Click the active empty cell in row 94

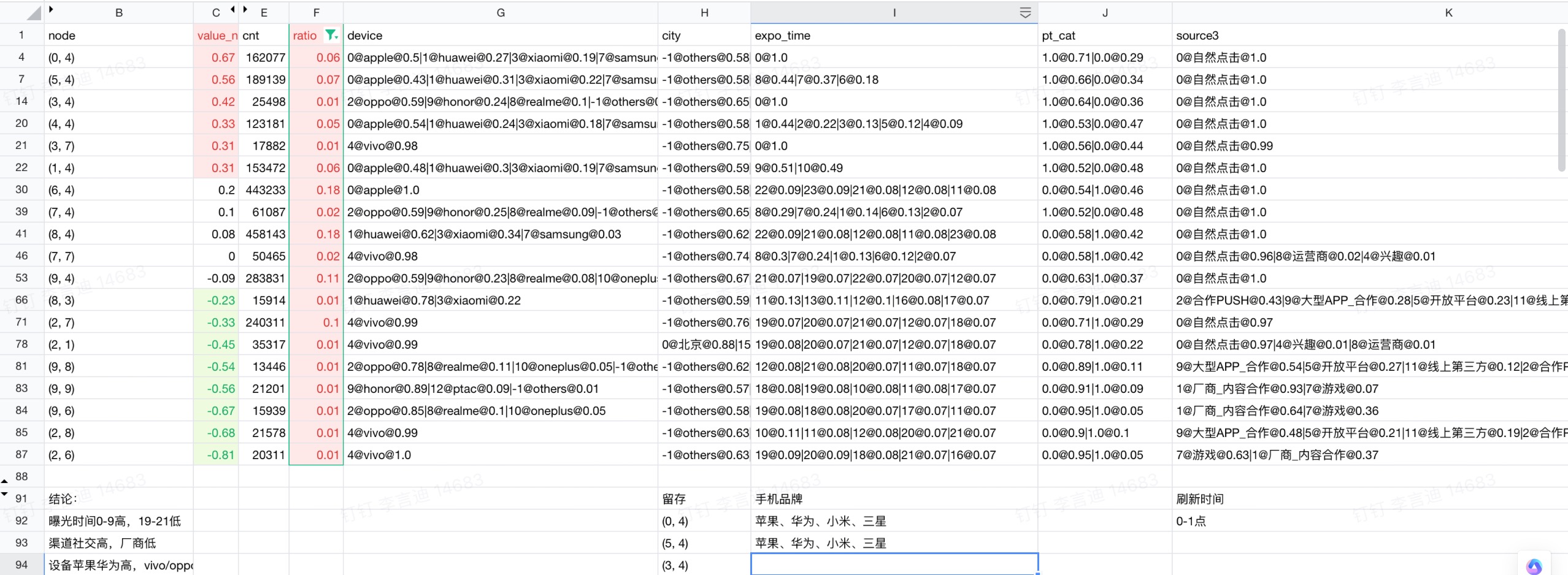coord(894,565)
